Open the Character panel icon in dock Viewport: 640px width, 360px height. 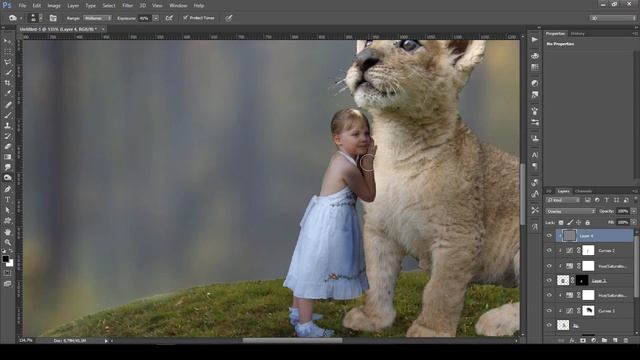(x=535, y=155)
